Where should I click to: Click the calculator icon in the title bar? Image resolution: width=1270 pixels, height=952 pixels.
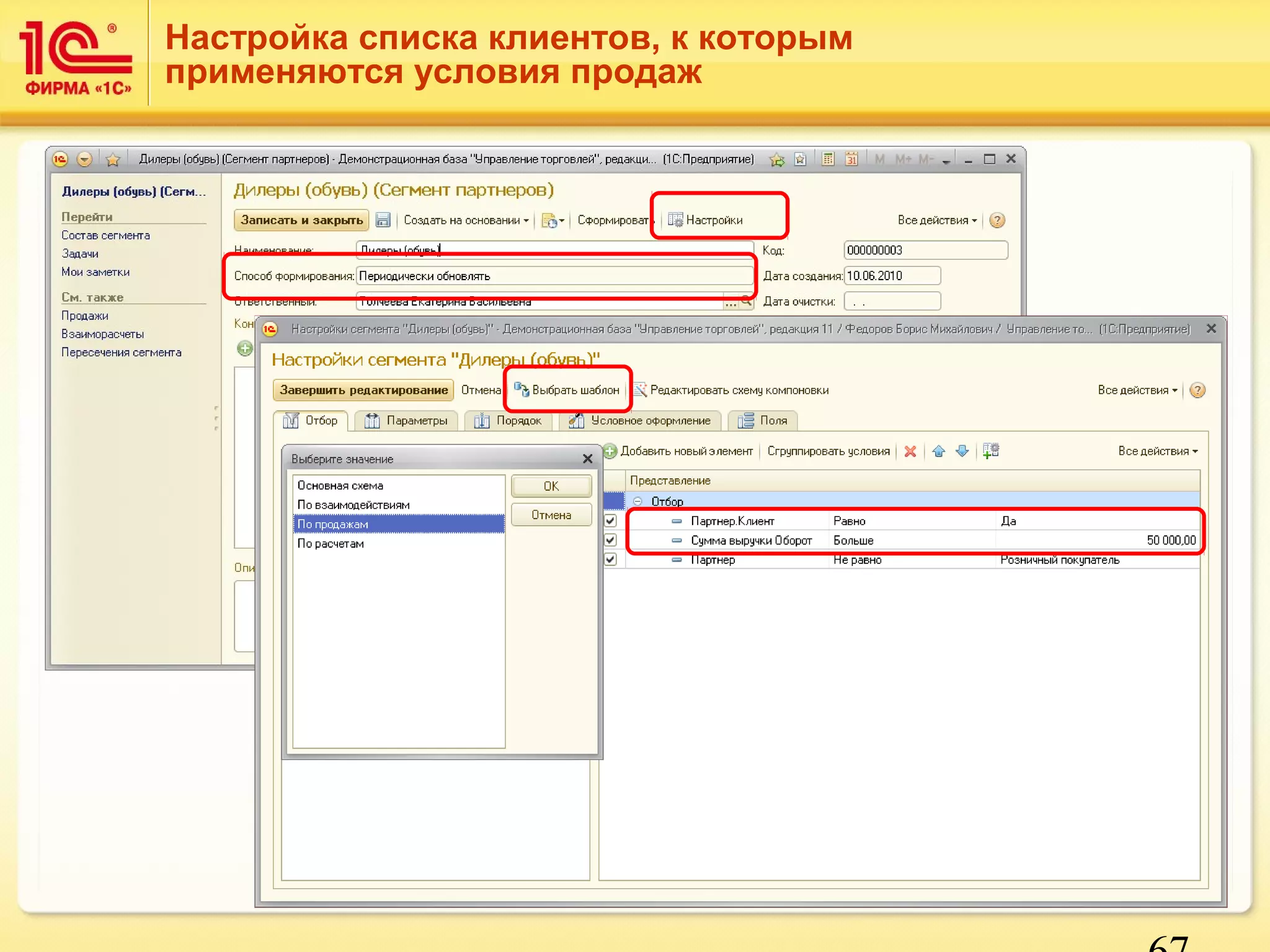[x=828, y=159]
